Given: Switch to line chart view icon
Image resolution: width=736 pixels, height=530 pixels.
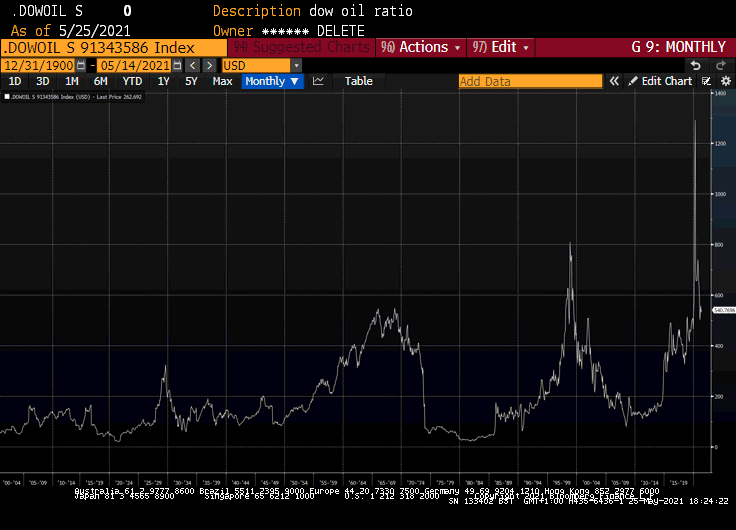Looking at the screenshot, I should pos(318,81).
